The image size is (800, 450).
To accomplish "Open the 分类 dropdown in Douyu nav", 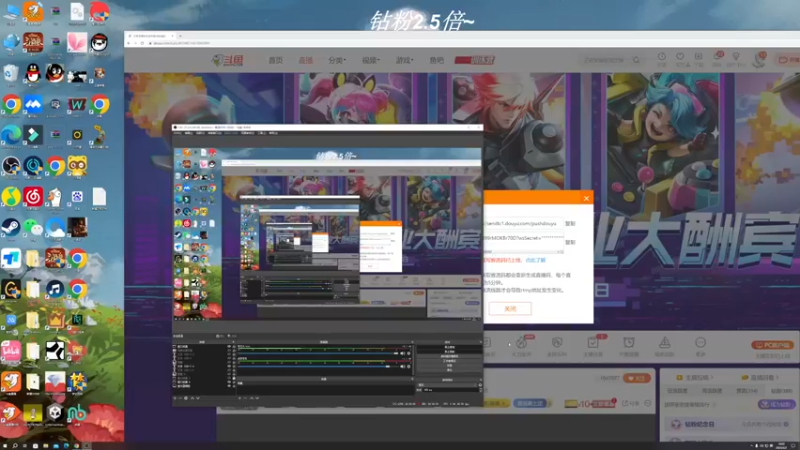I will [x=337, y=60].
